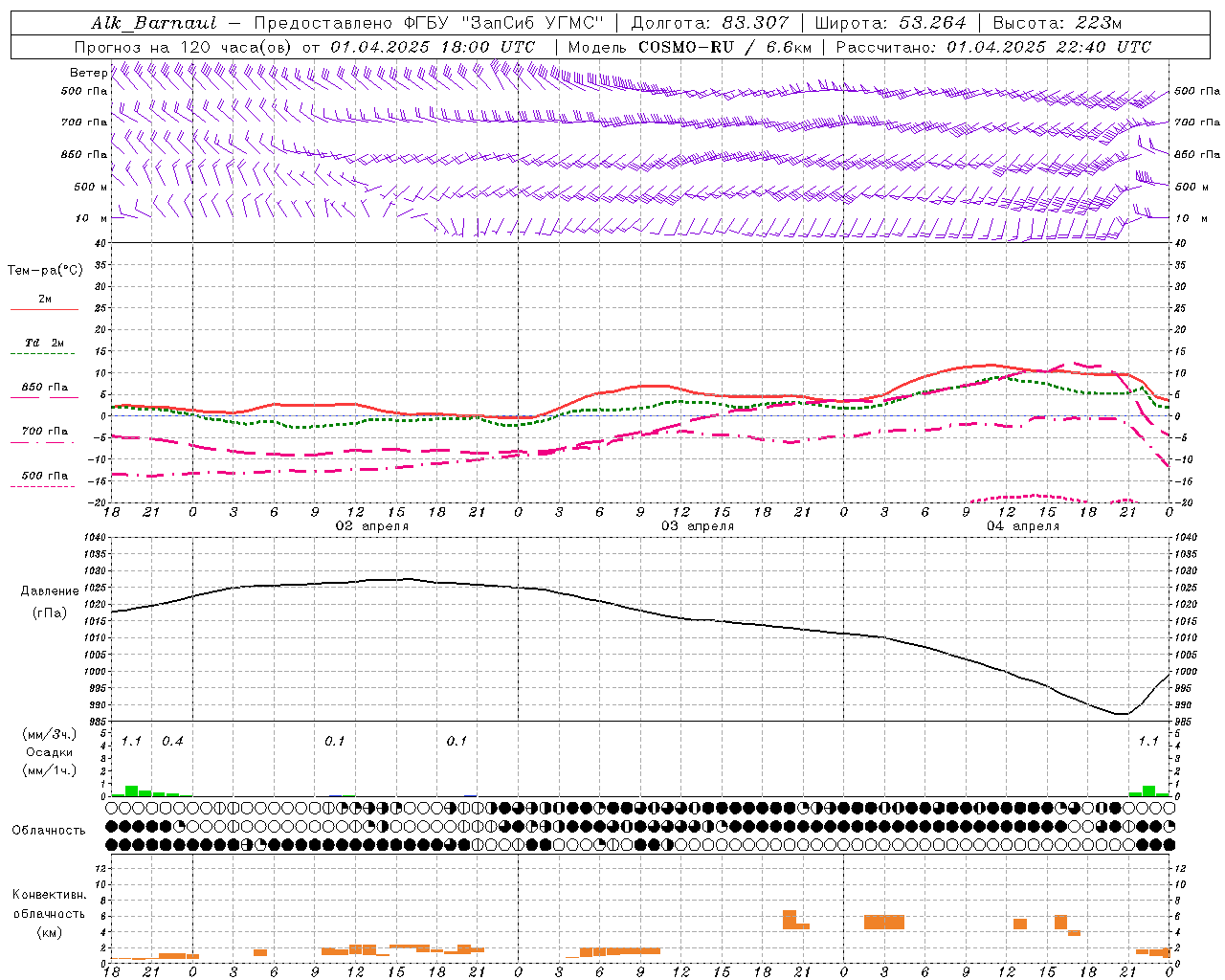Select the 04 апреля date label
This screenshot has height=980, width=1225.
point(1023,526)
